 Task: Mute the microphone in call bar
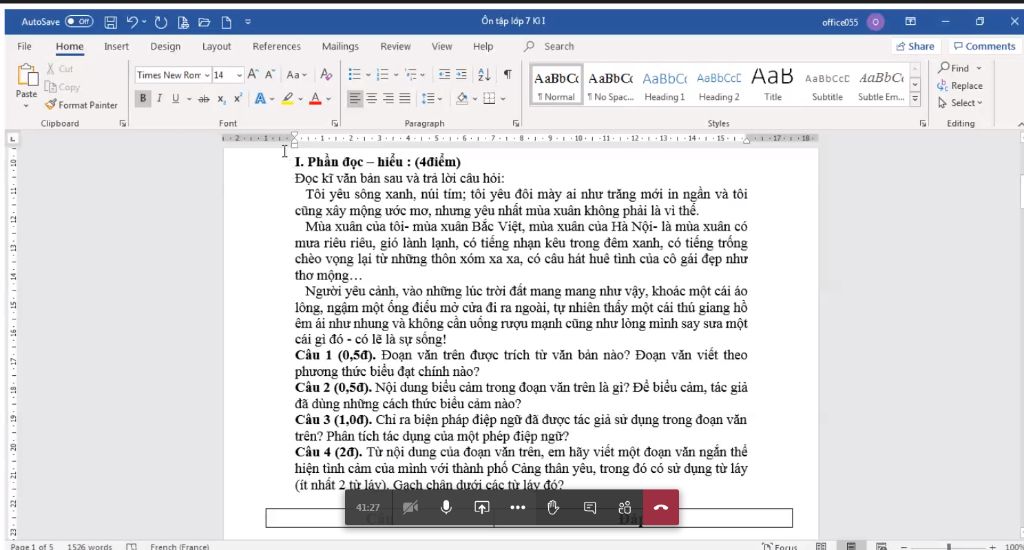click(x=446, y=508)
